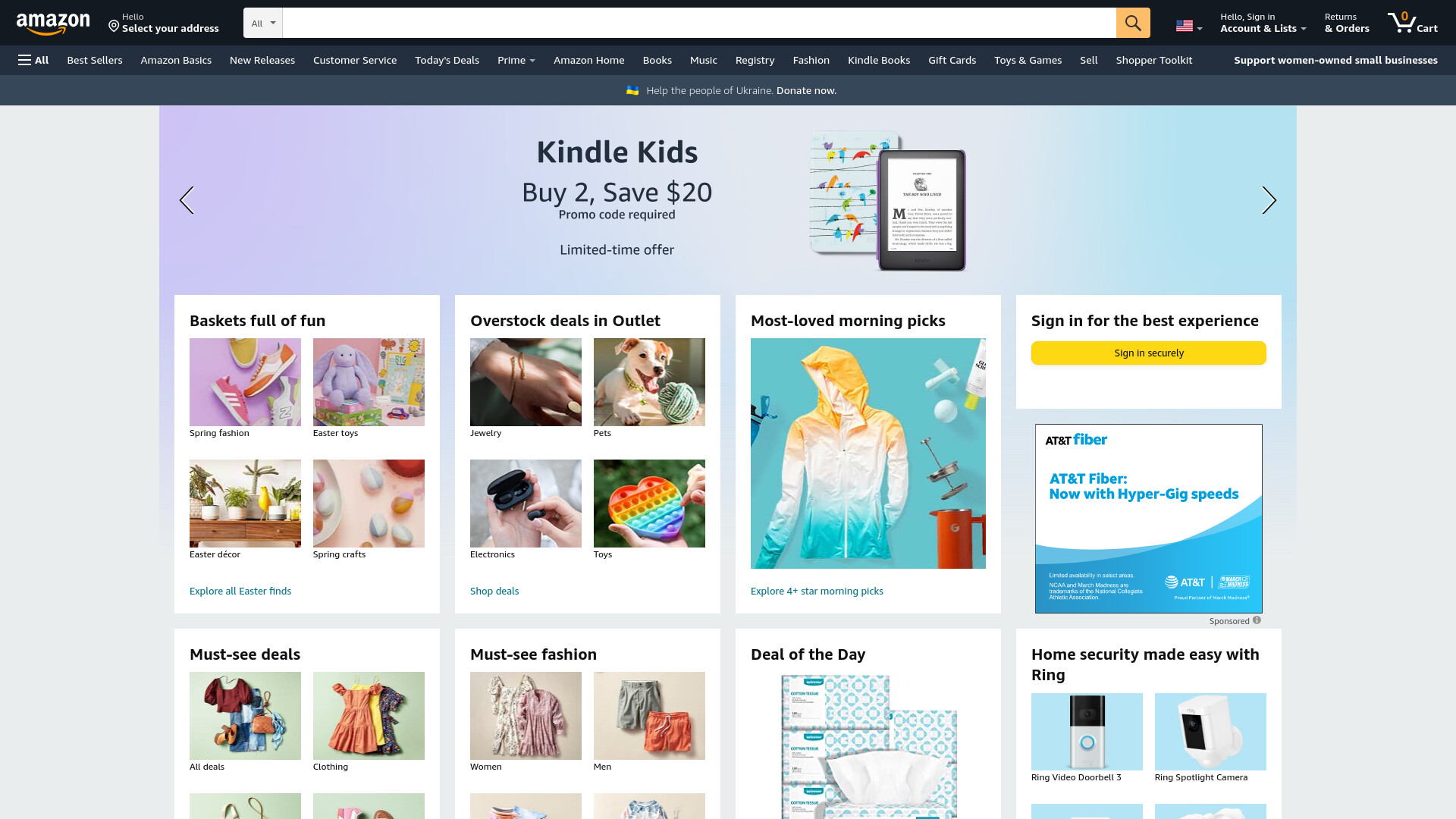Show previous banner with left arrow

click(187, 200)
